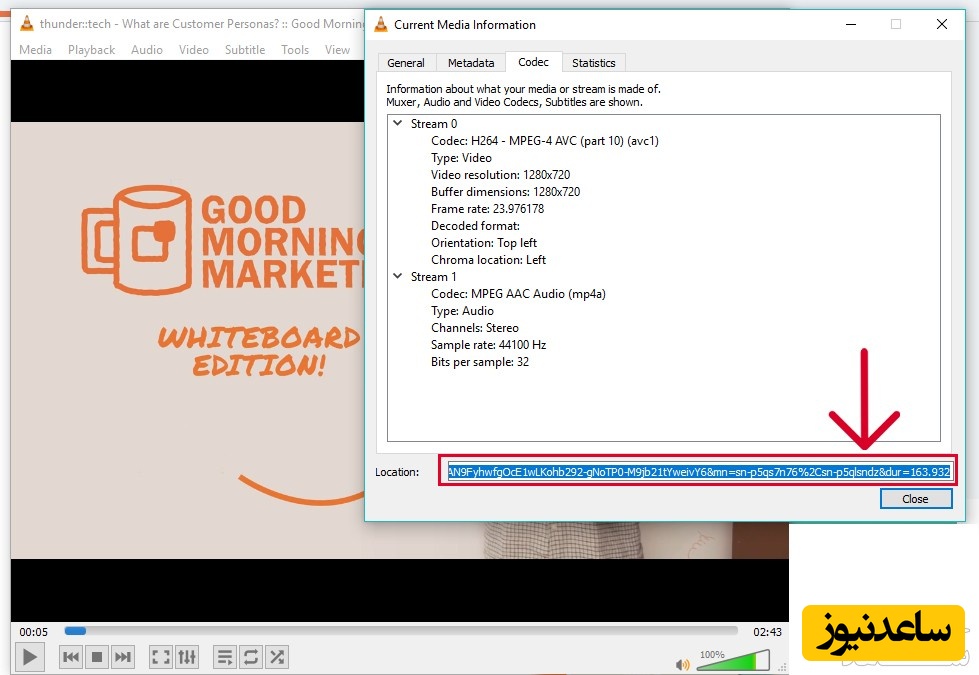Toggle loop repeat mode
Screen dimensions: 979x675
click(x=251, y=657)
